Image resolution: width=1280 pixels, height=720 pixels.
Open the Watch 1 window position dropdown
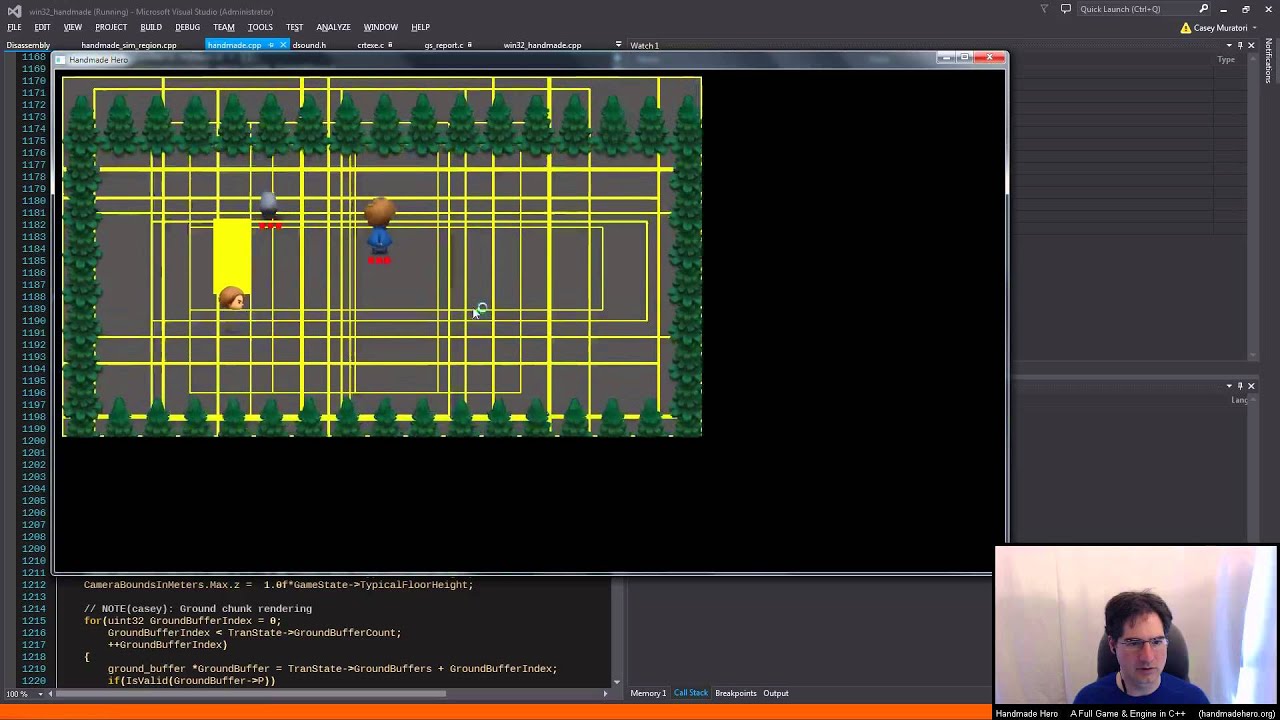click(1229, 45)
